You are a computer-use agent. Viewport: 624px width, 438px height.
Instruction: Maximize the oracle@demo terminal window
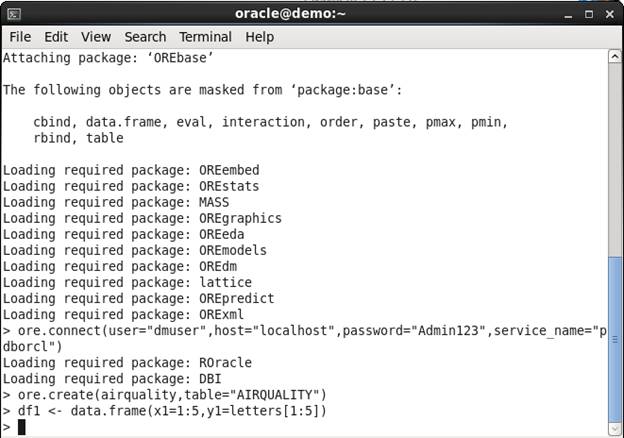(x=587, y=13)
